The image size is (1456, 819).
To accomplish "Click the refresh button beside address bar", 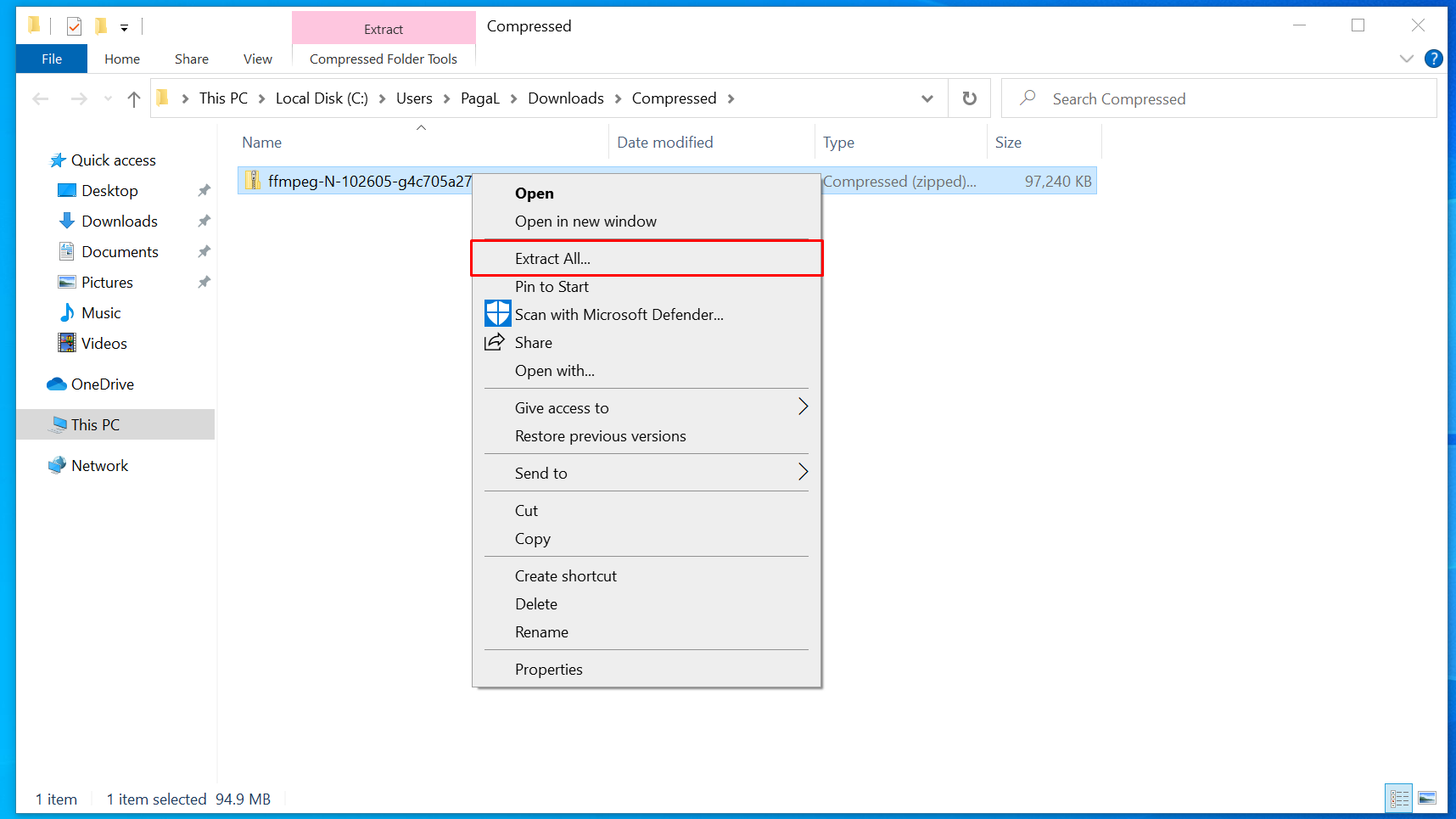I will pyautogui.click(x=969, y=98).
